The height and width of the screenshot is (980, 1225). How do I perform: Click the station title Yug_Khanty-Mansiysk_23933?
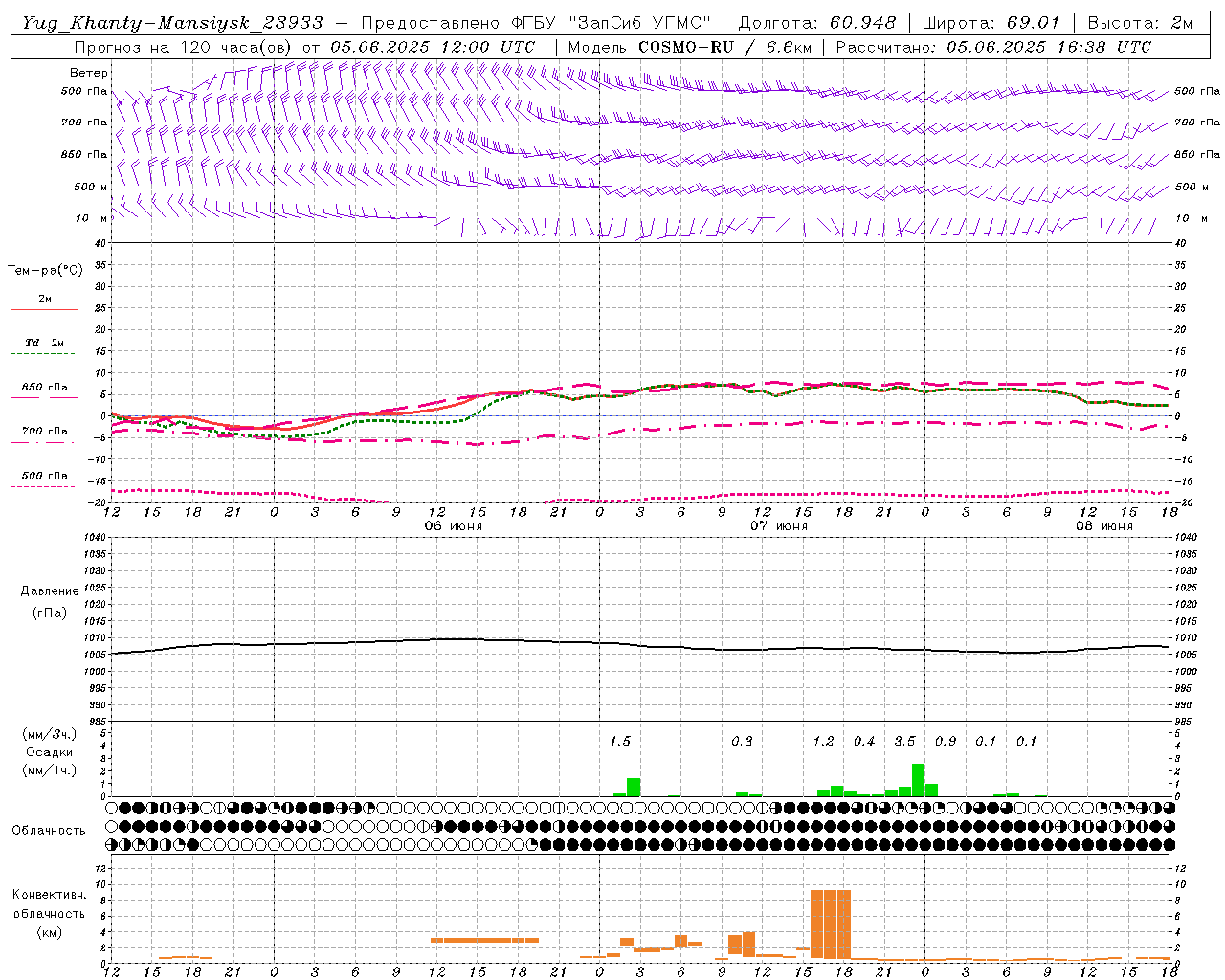172,23
